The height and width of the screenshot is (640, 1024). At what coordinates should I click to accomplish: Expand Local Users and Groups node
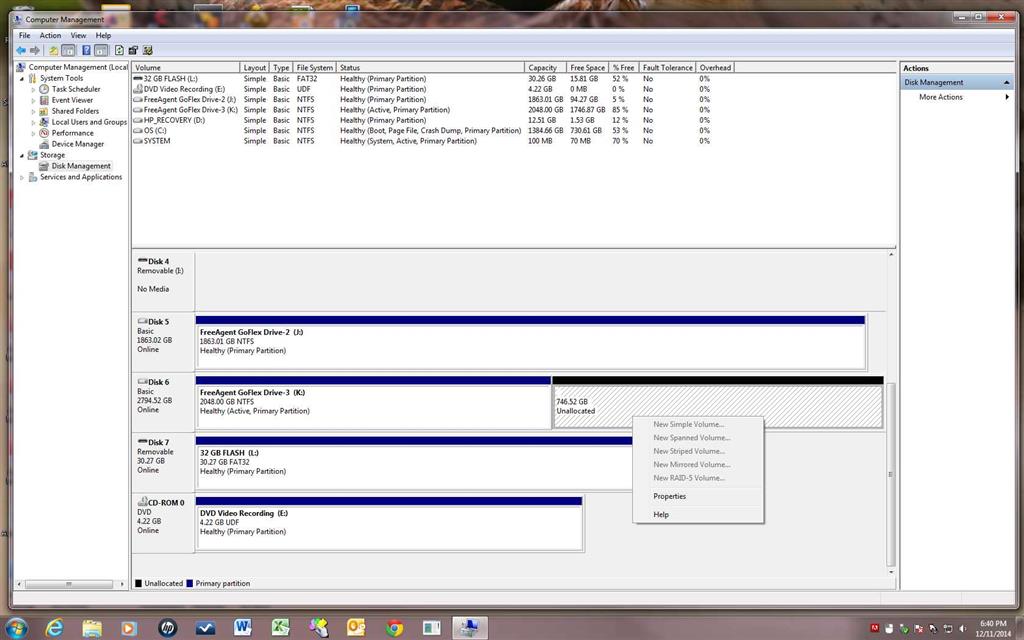click(x=33, y=122)
